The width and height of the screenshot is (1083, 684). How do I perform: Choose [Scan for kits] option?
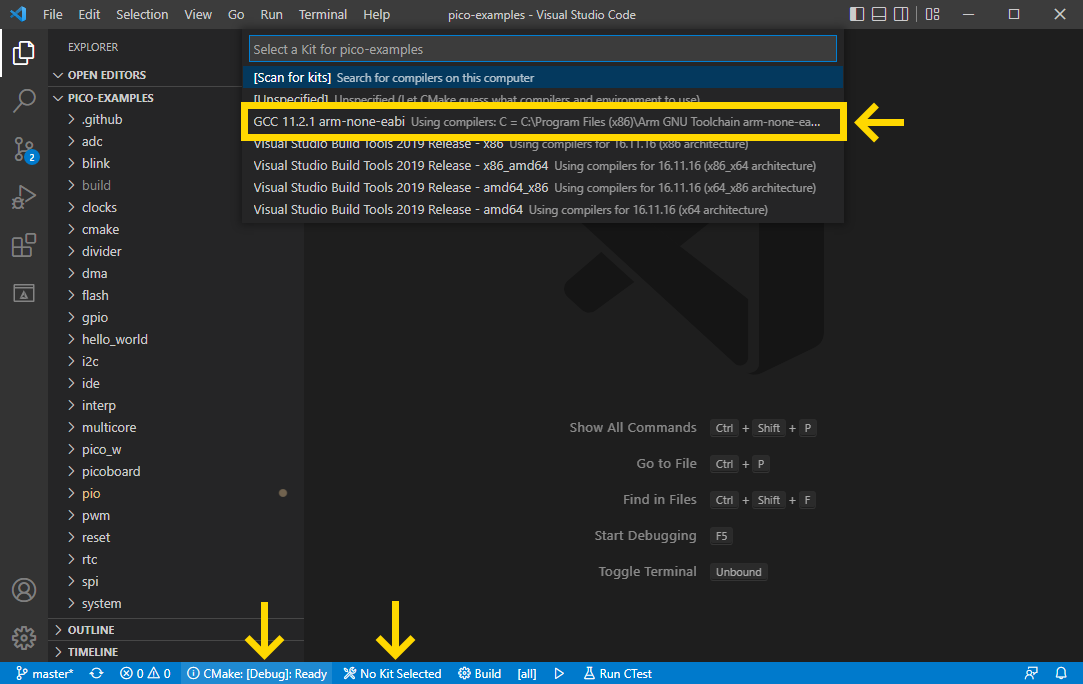tap(543, 77)
